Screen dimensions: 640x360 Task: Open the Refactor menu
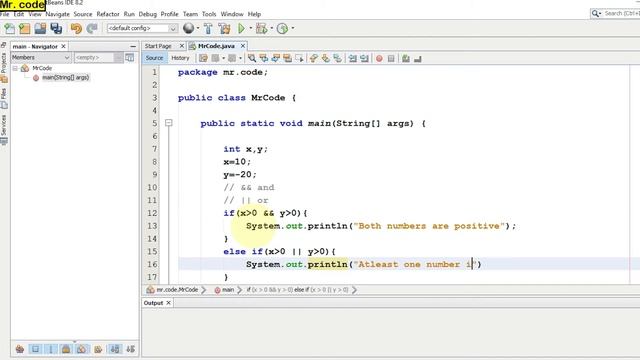[108, 14]
